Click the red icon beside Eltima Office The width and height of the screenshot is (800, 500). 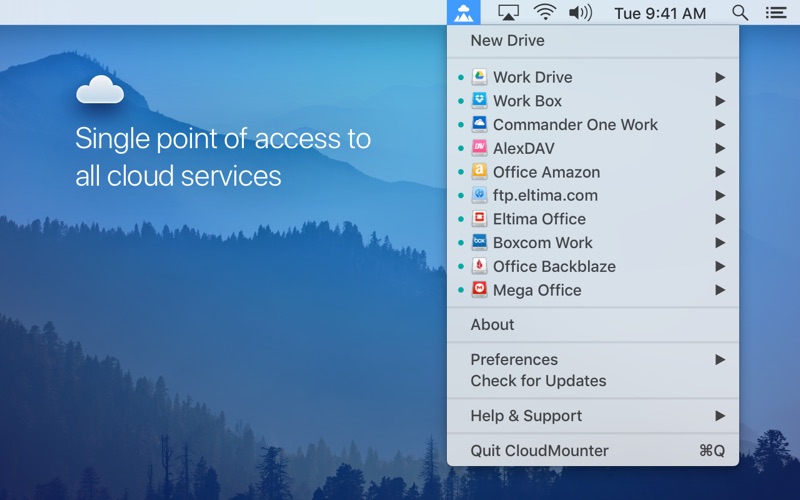[479, 219]
